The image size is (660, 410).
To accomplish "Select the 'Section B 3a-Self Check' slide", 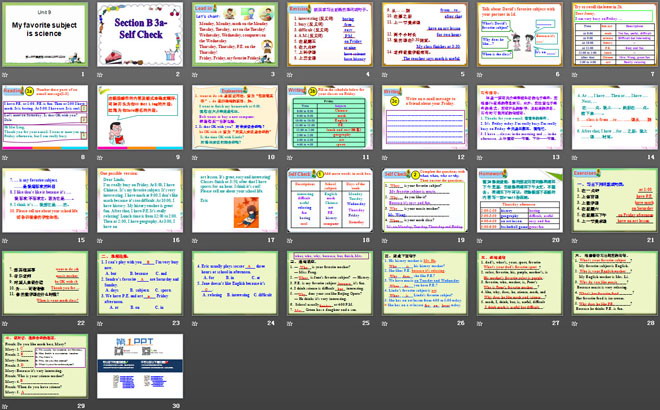I will [x=139, y=35].
